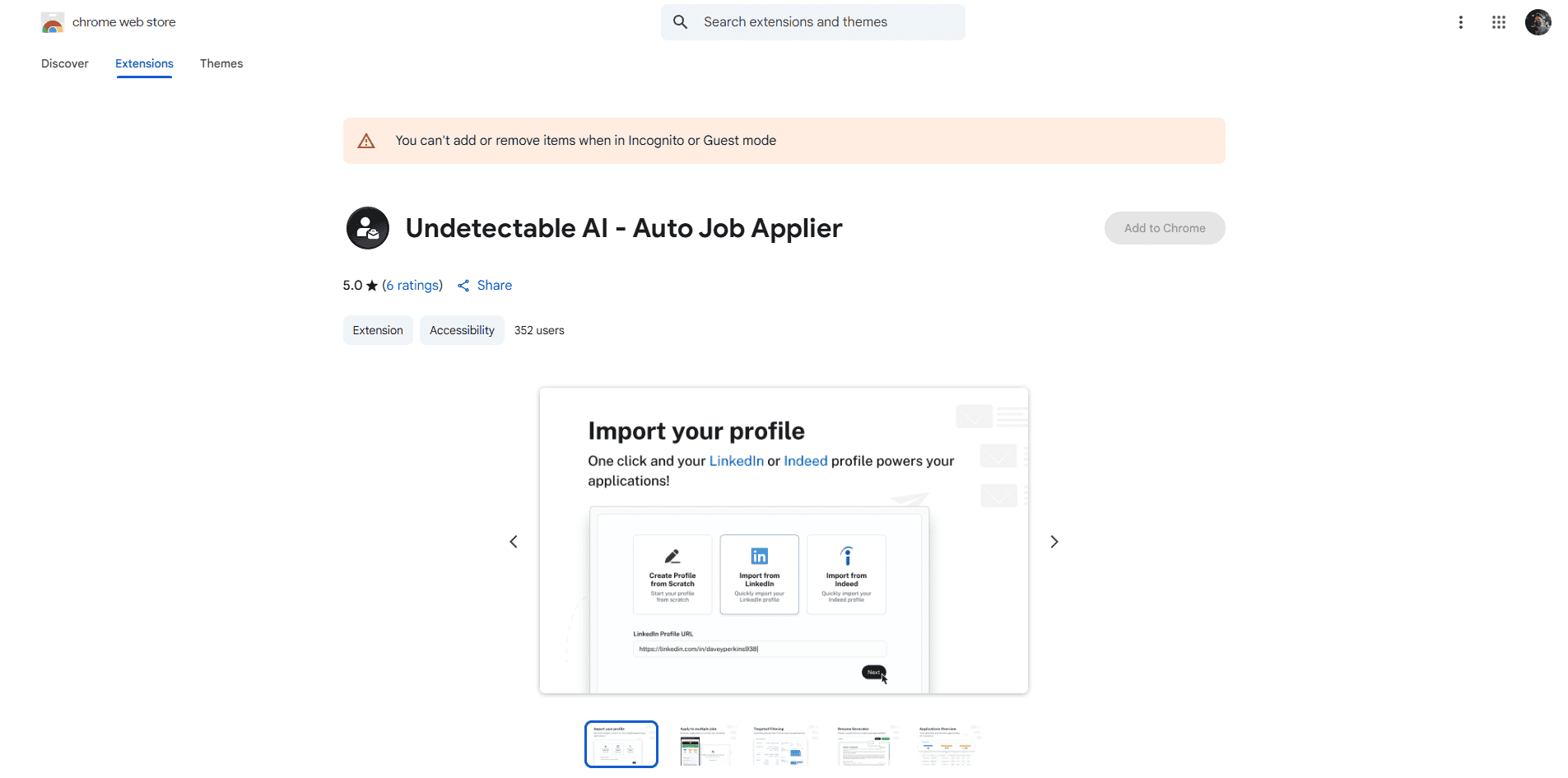Viewport: 1568px width, 778px height.
Task: Switch to the Extensions tab
Action: (x=144, y=63)
